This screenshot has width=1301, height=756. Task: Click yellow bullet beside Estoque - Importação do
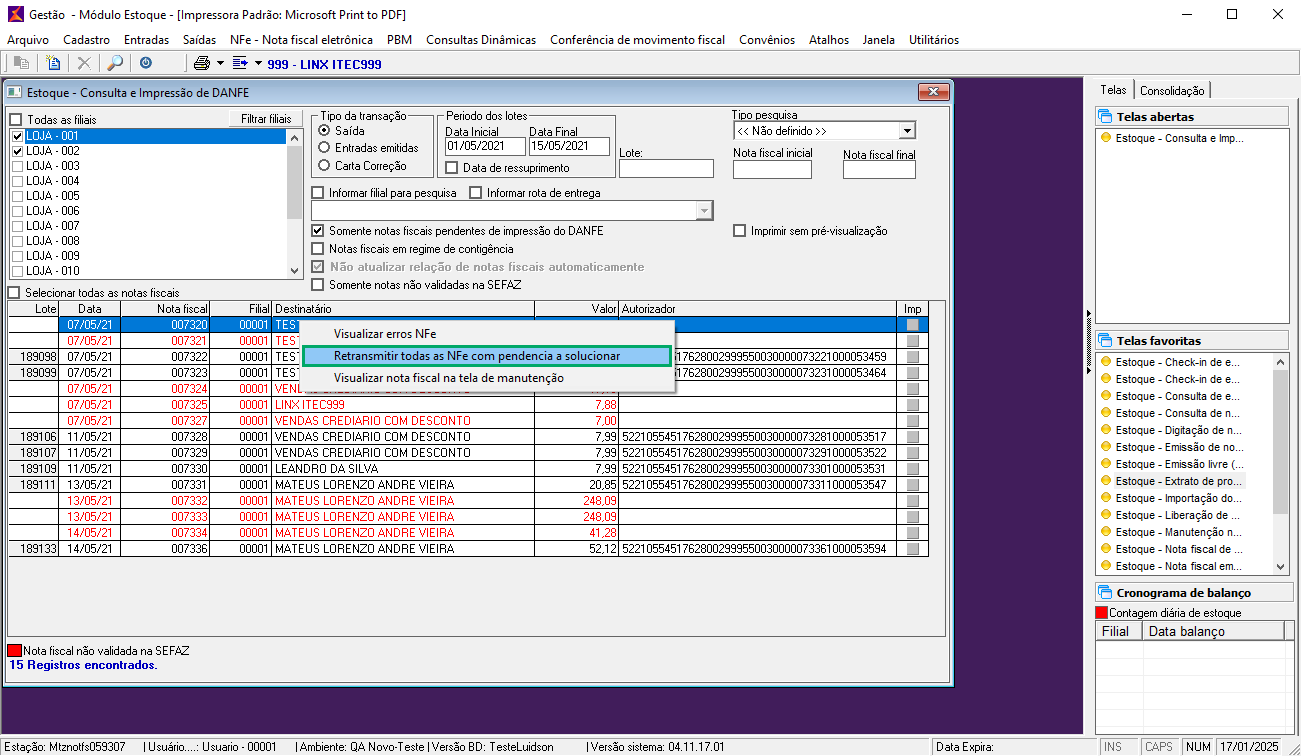pos(1106,498)
